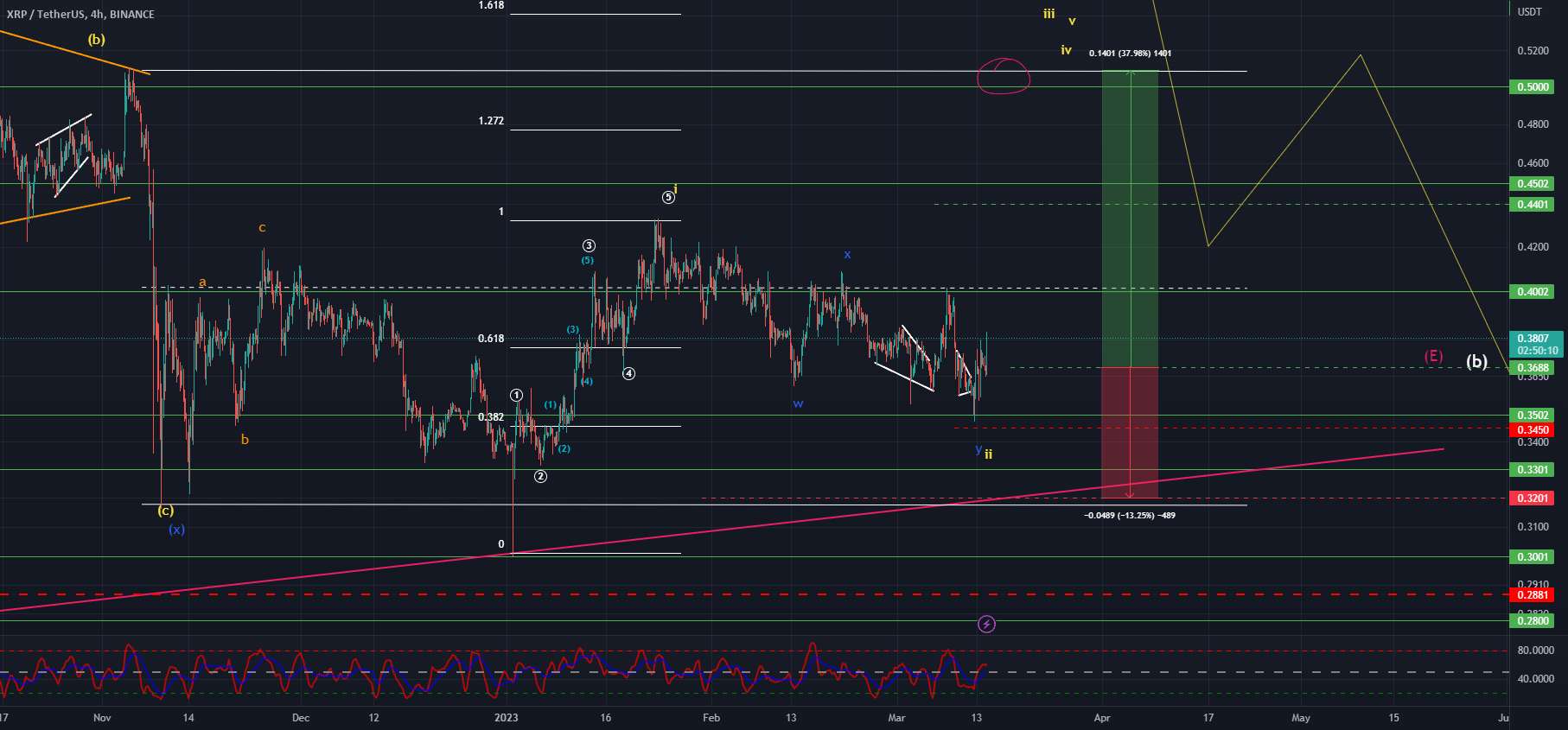Image resolution: width=1568 pixels, height=730 pixels.
Task: Click the blue (x) wave label
Action: click(x=176, y=530)
